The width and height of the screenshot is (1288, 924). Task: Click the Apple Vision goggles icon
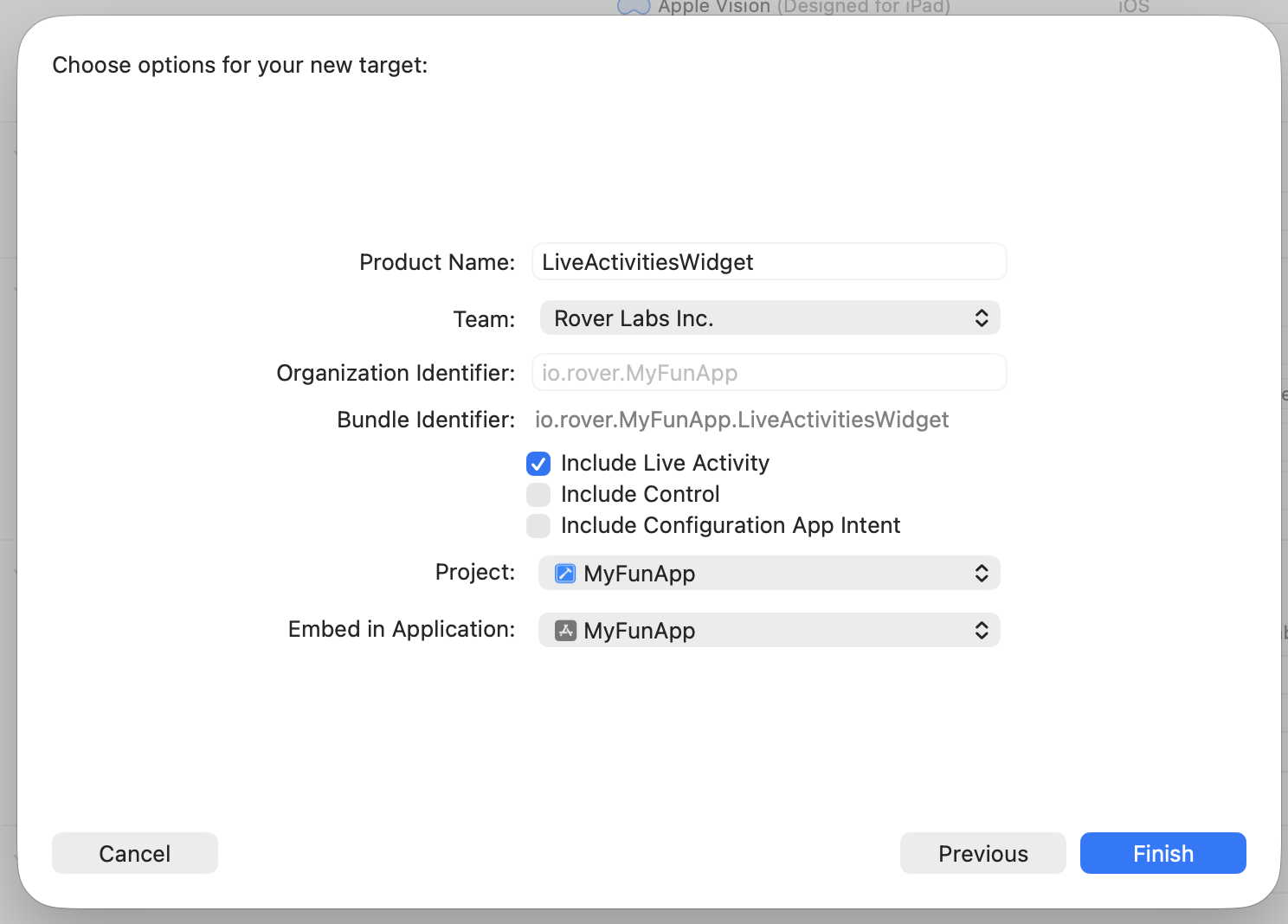tap(633, 8)
